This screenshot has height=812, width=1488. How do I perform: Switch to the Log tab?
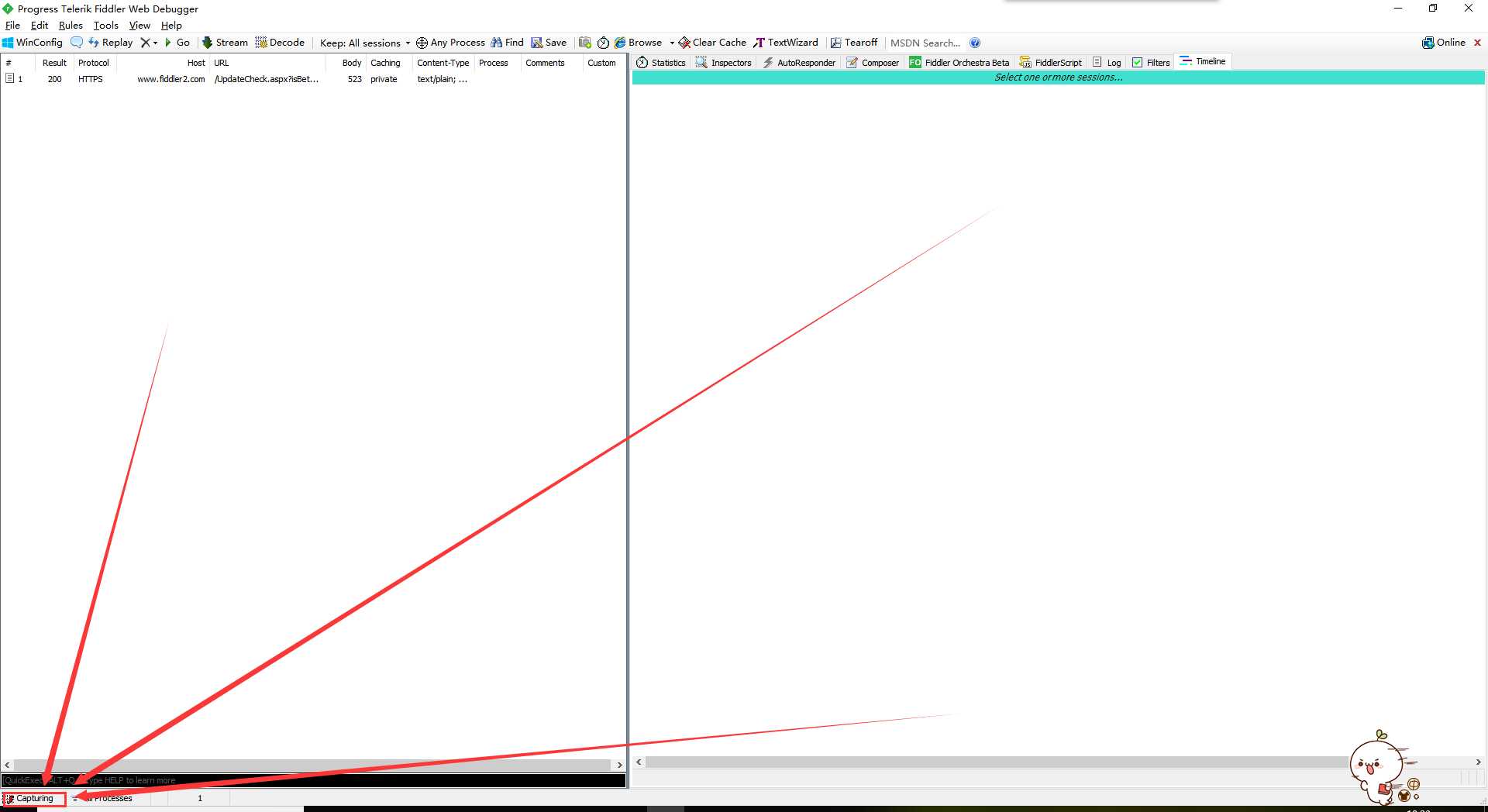coord(1107,63)
